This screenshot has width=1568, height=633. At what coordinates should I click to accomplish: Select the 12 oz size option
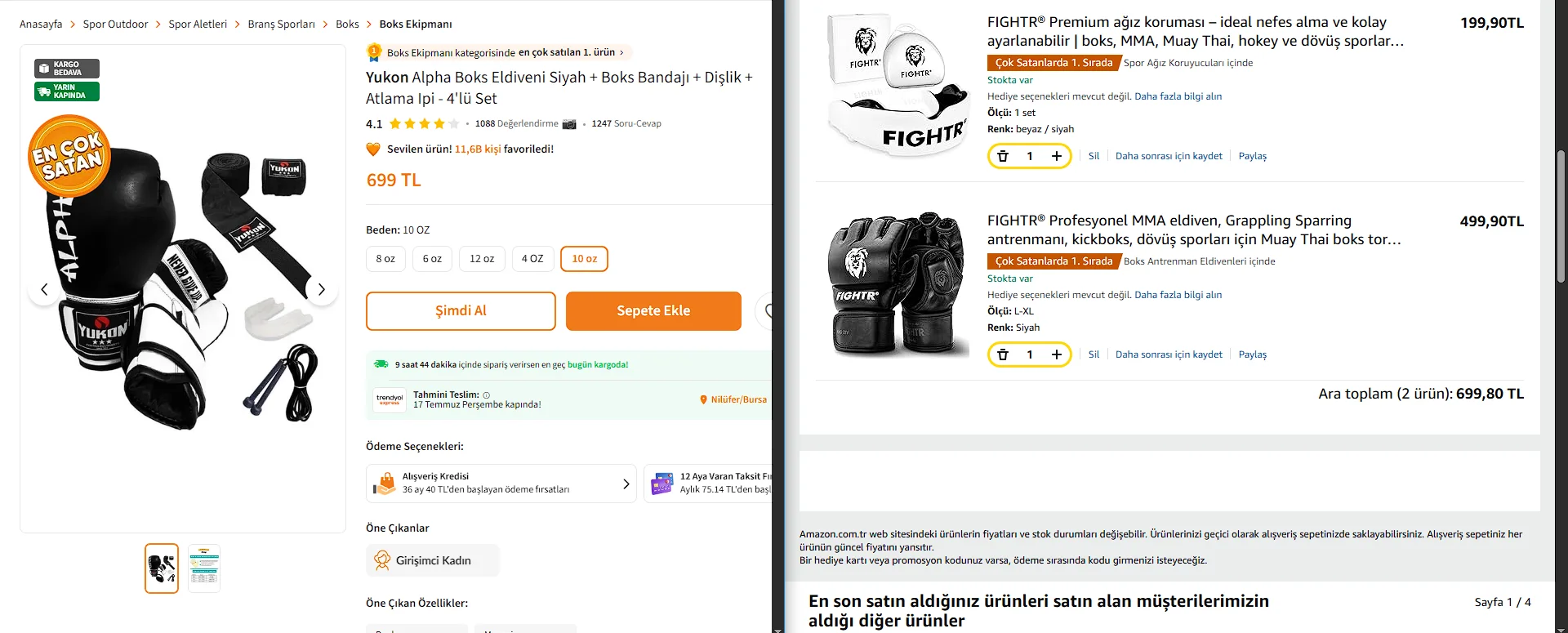[482, 259]
